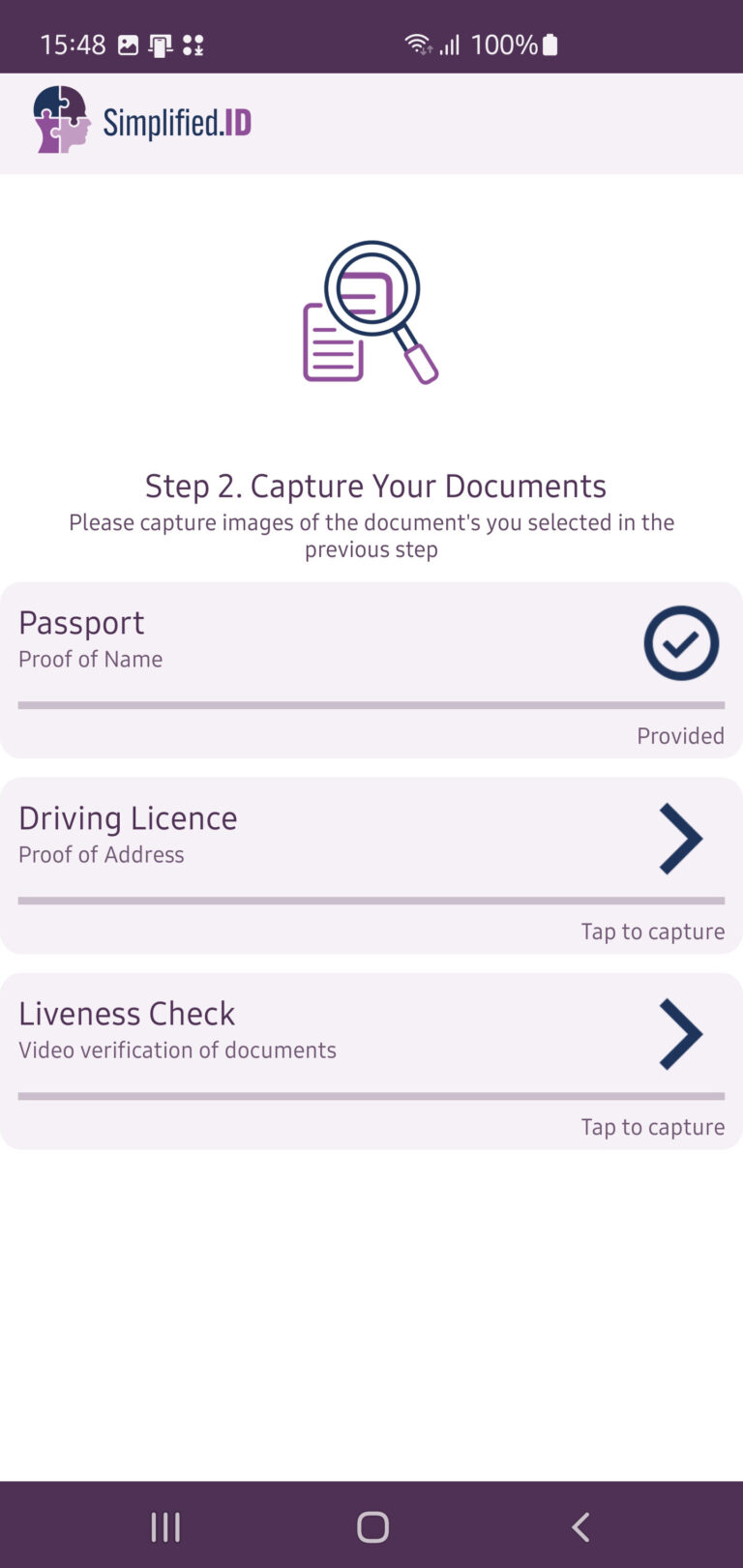Tap the document magnifier illustration
Image resolution: width=743 pixels, height=1568 pixels.
[x=371, y=312]
